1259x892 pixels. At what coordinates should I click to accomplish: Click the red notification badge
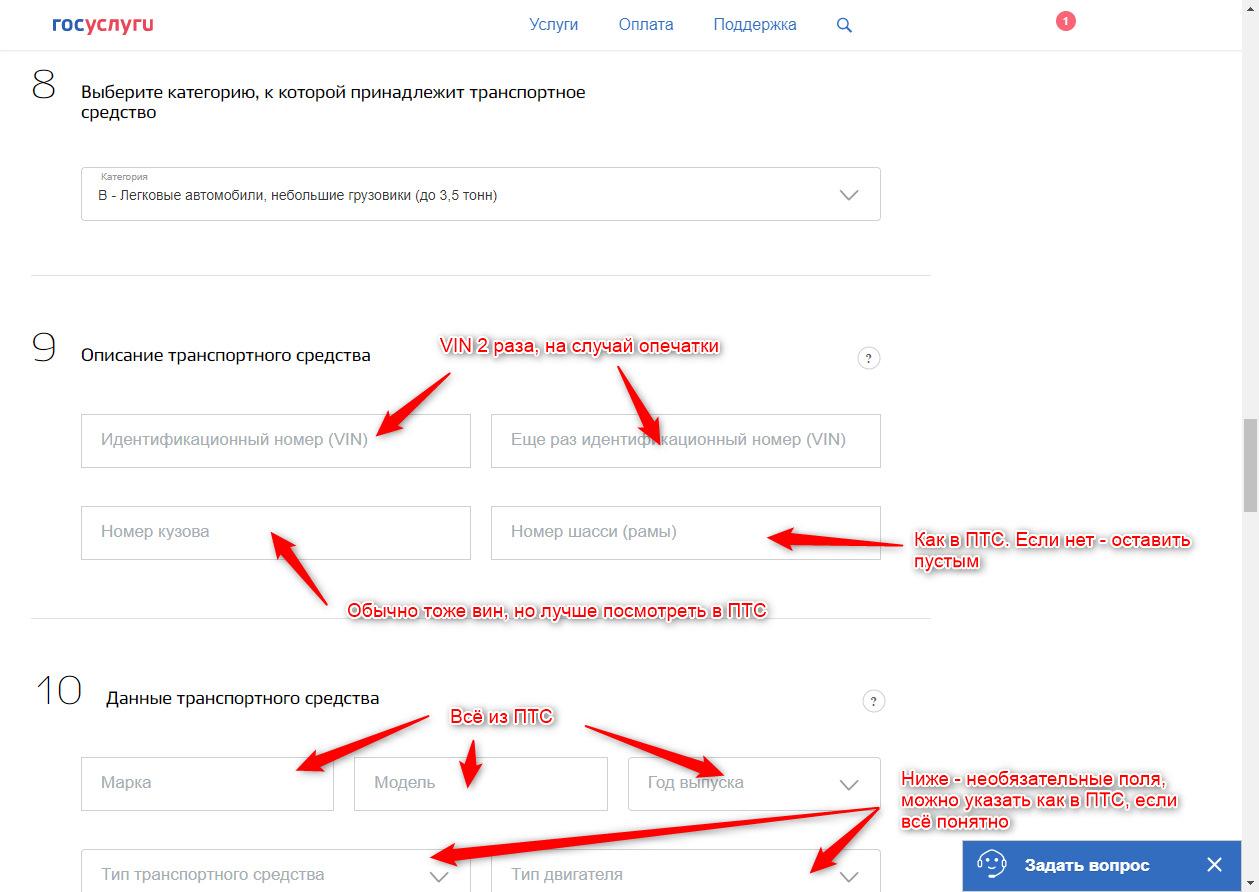1065,21
